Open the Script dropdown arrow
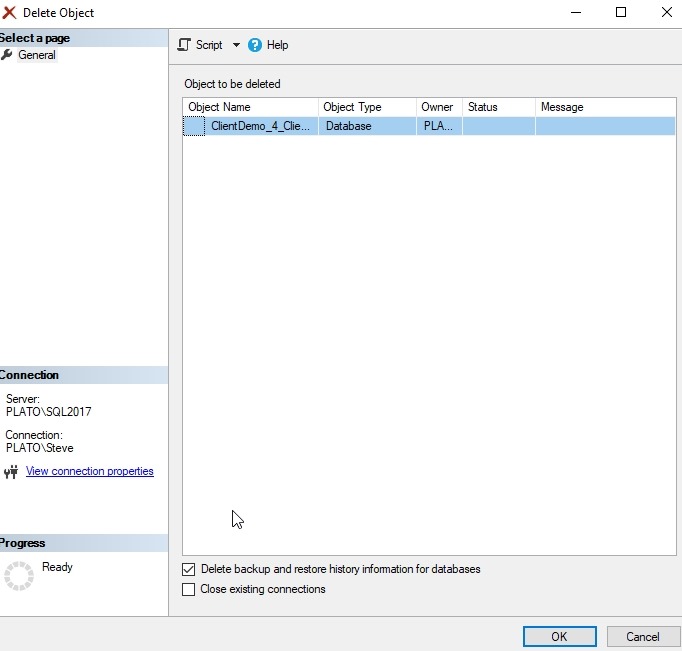This screenshot has height=651, width=682. coord(236,45)
